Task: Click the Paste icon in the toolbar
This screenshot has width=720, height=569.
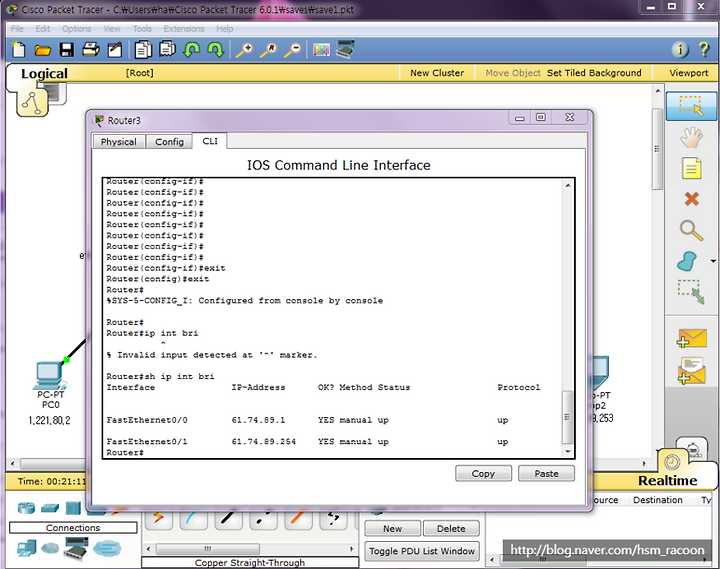Action: point(167,49)
